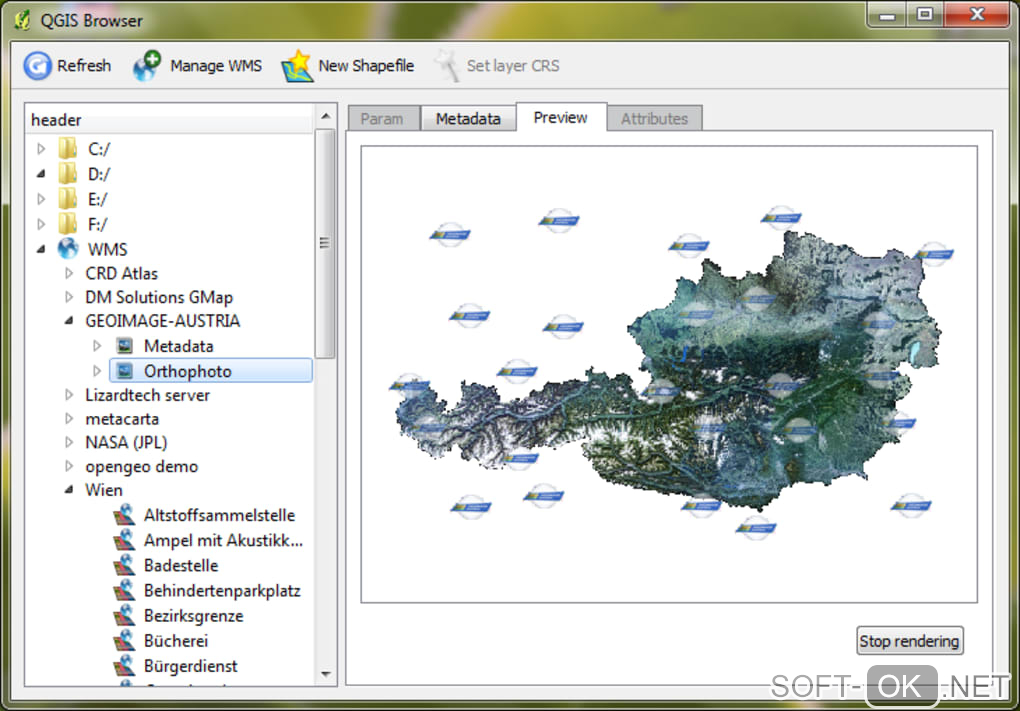This screenshot has width=1020, height=711.
Task: Click the D:/ drive folder icon
Action: pos(68,174)
